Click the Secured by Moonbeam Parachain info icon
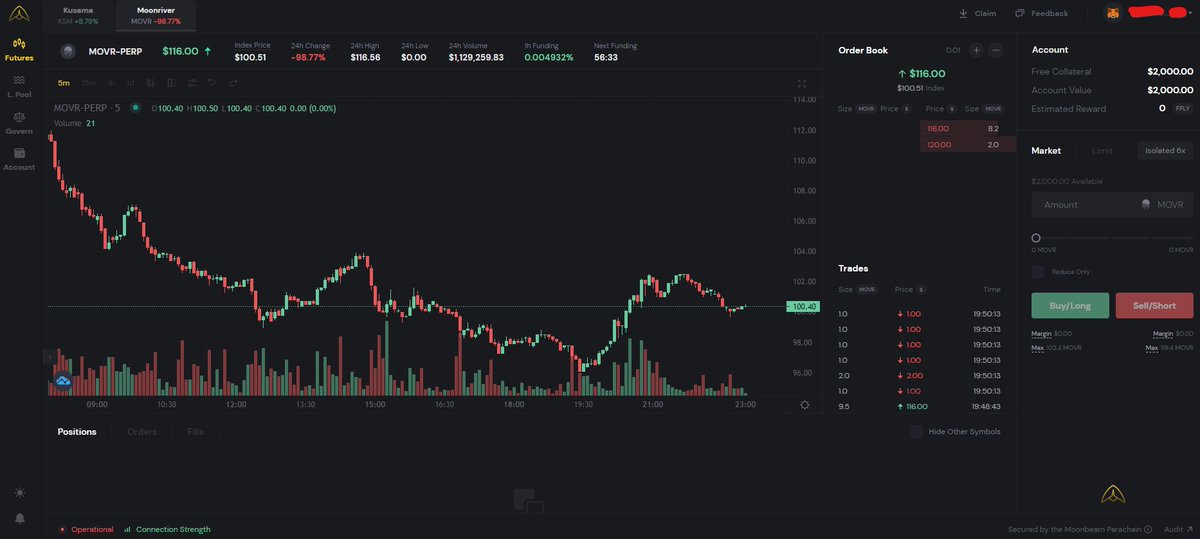Viewport: 1200px width, 539px height. [1147, 529]
